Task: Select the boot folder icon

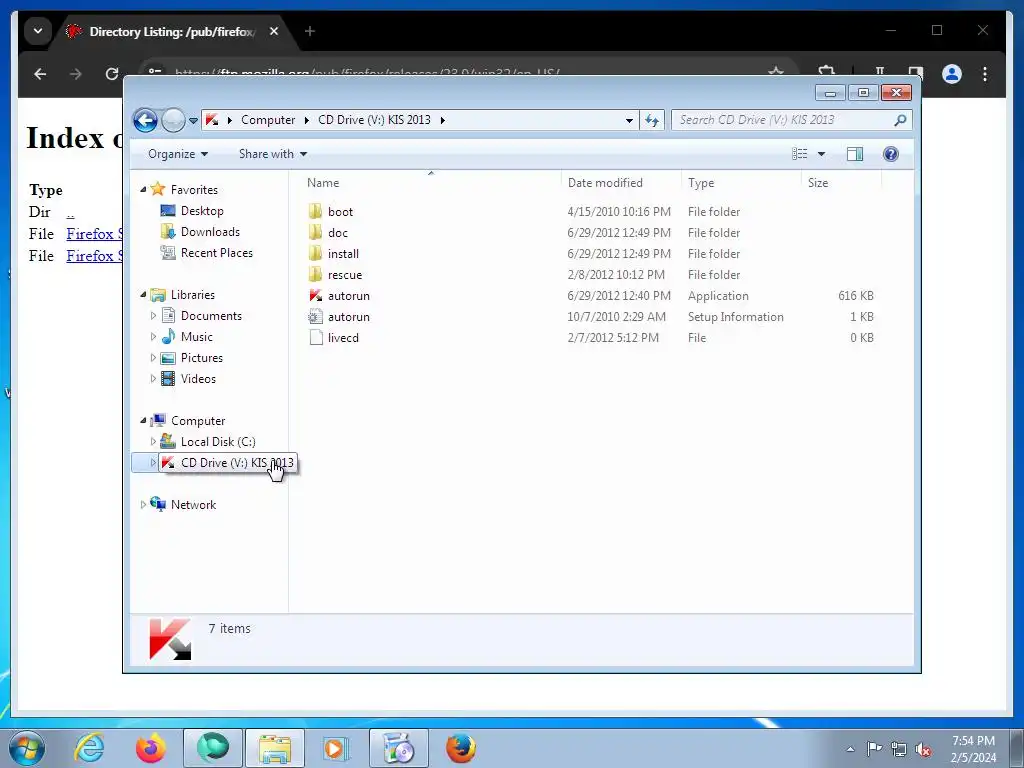Action: pyautogui.click(x=315, y=212)
